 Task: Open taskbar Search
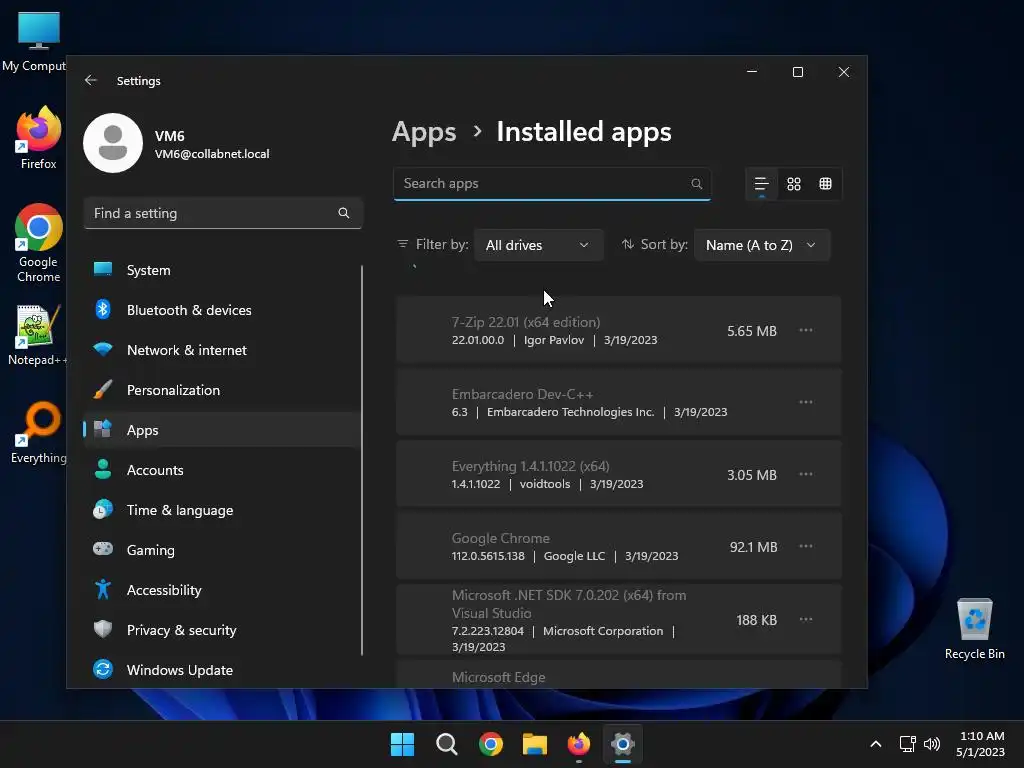447,744
